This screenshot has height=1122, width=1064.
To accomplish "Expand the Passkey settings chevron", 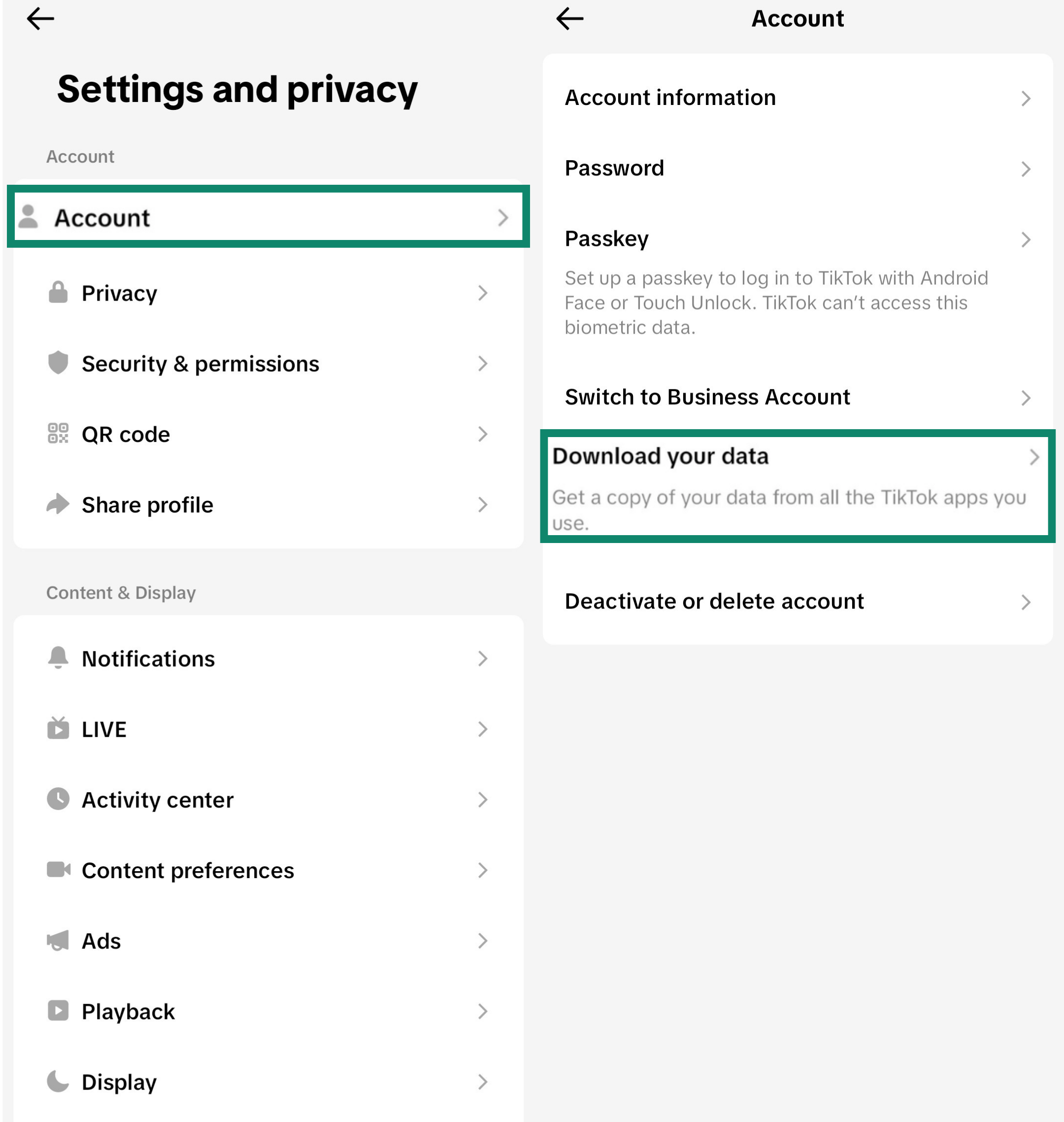I will [1026, 239].
